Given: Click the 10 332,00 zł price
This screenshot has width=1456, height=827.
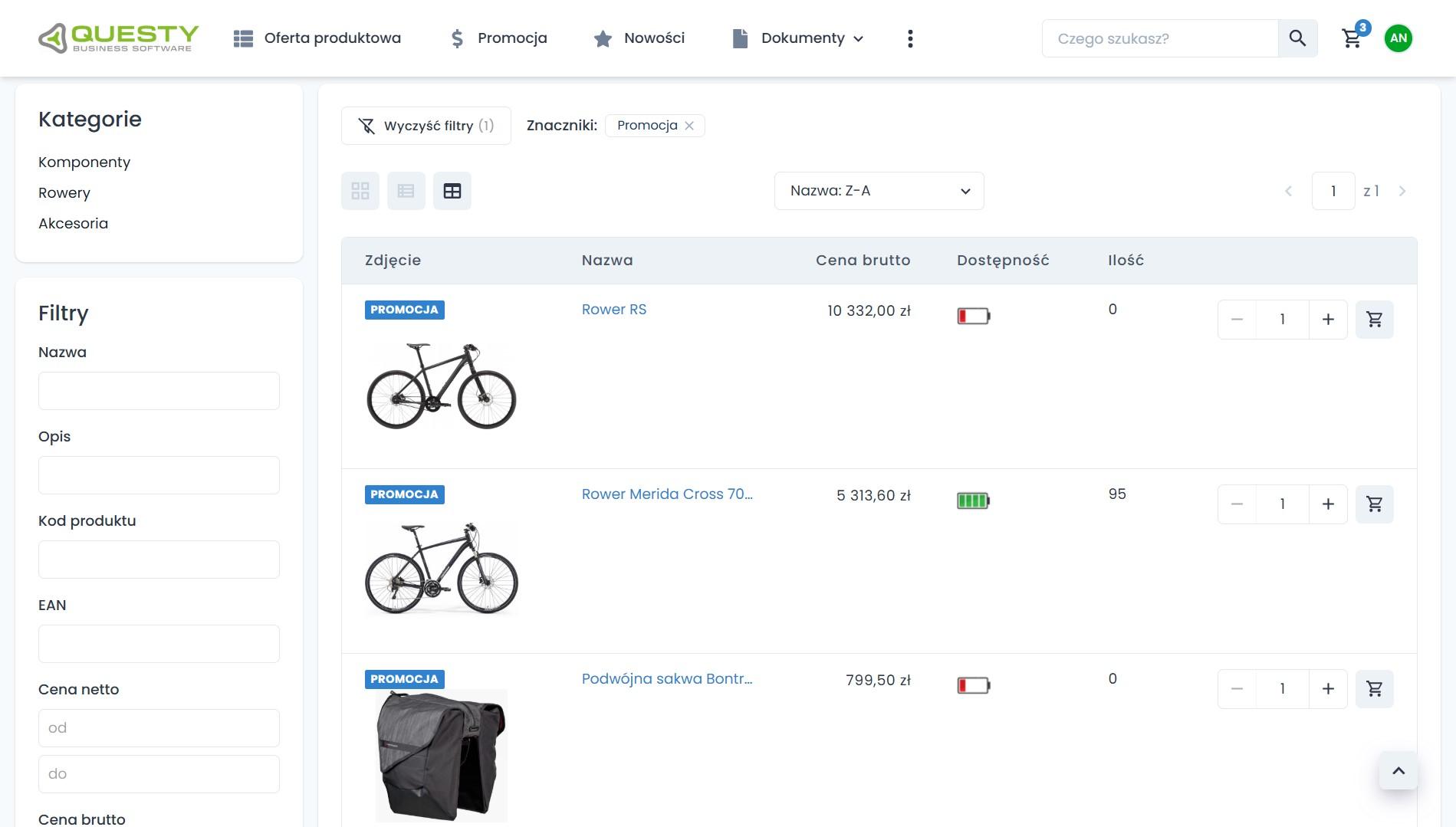Looking at the screenshot, I should pos(869,310).
